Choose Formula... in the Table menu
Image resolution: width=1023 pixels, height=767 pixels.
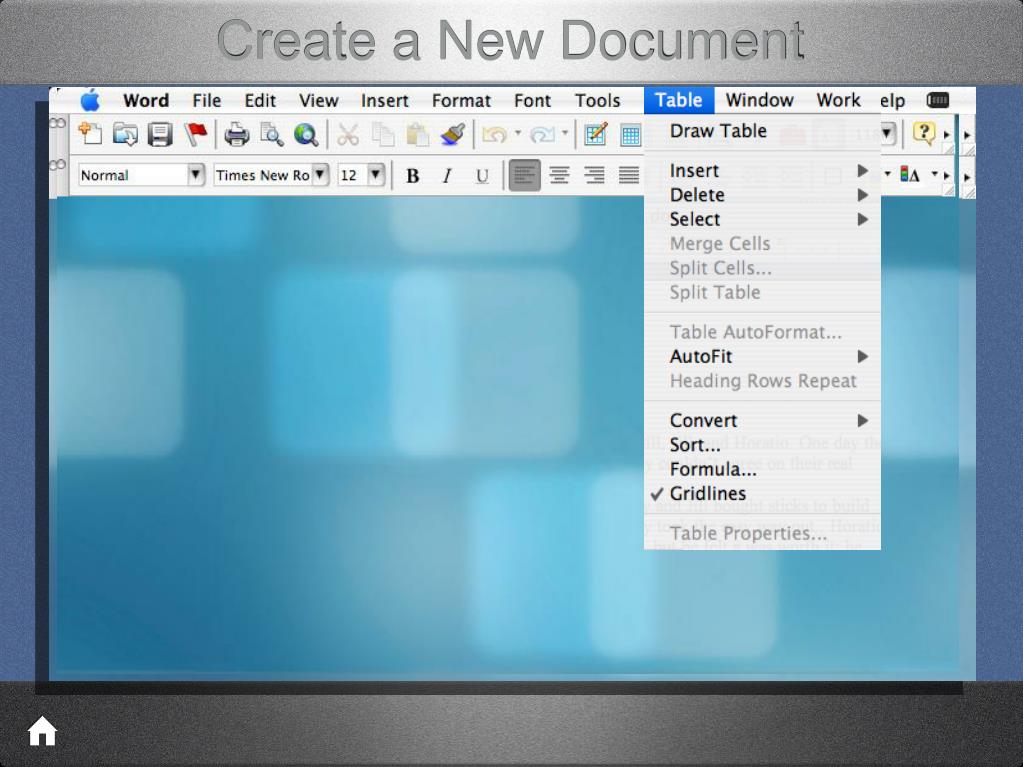pos(762,470)
